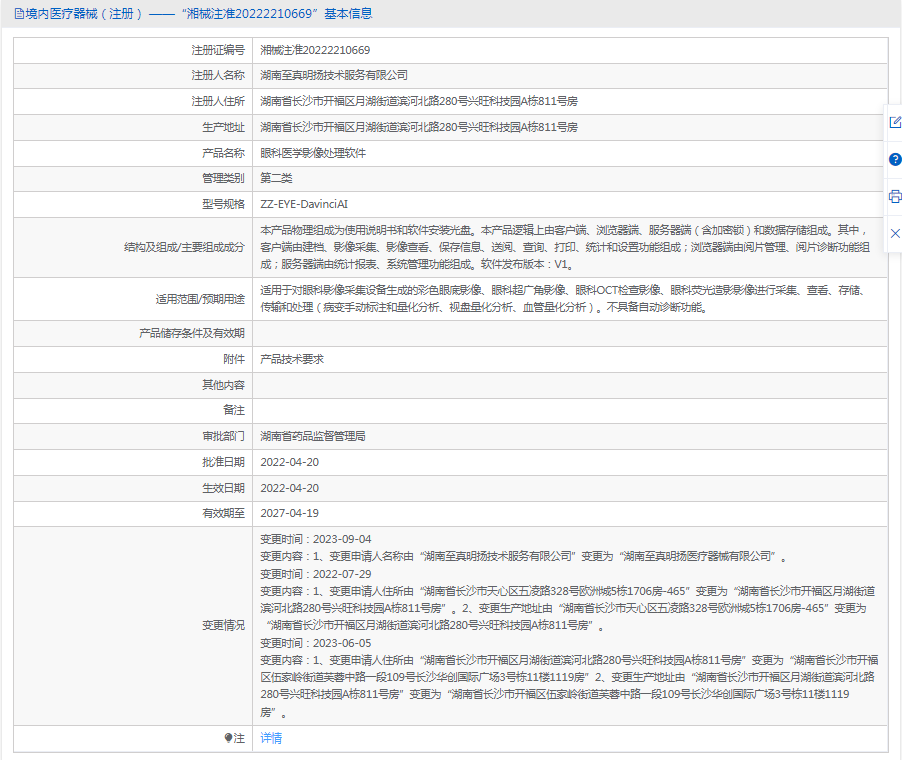Click the model spec ZZ-EYE-DavinciAI value
Screen dimensions: 902x760
click(304, 204)
